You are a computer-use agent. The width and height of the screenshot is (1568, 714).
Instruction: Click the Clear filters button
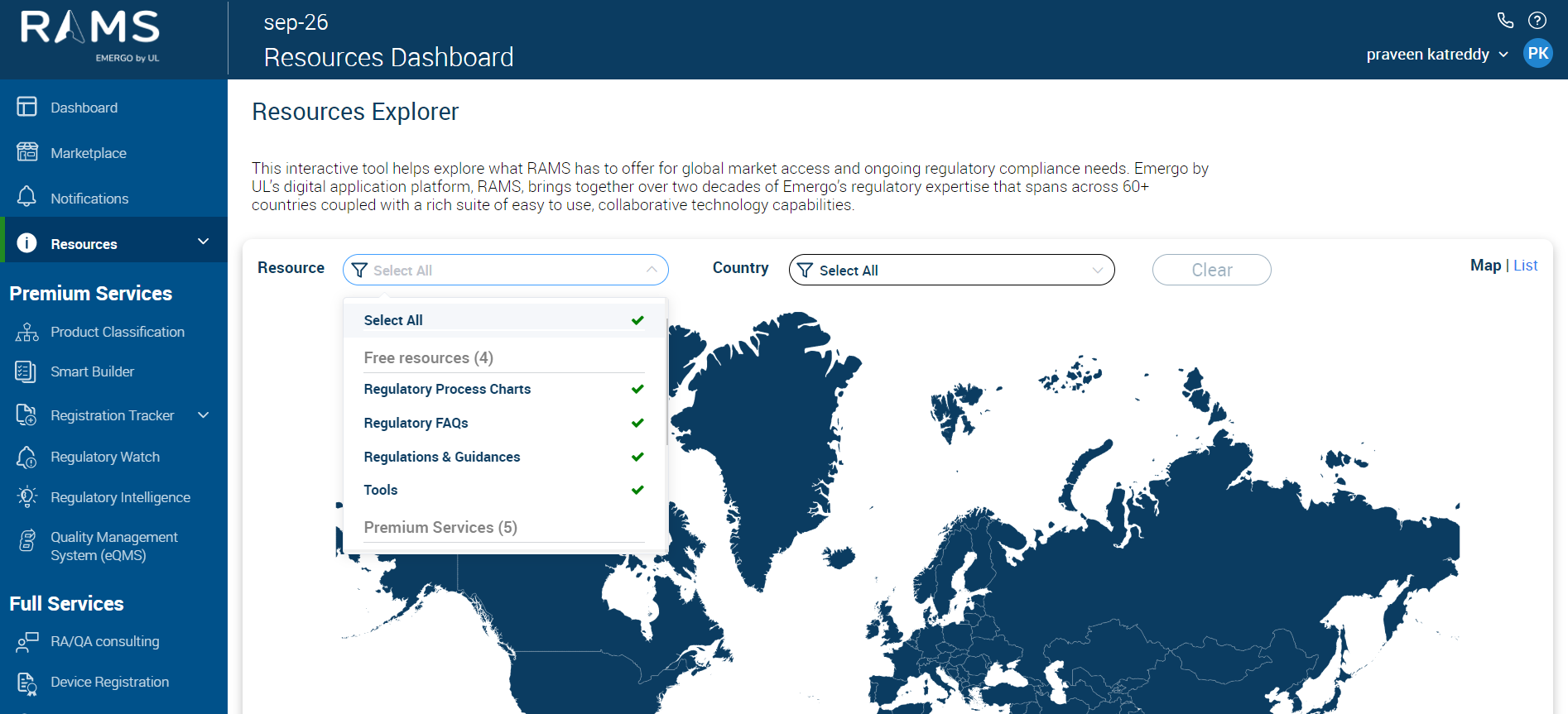click(1212, 270)
